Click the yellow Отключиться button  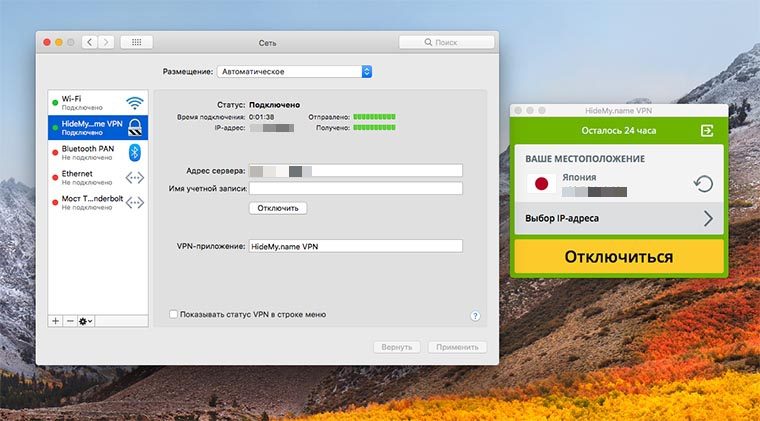[x=619, y=256]
